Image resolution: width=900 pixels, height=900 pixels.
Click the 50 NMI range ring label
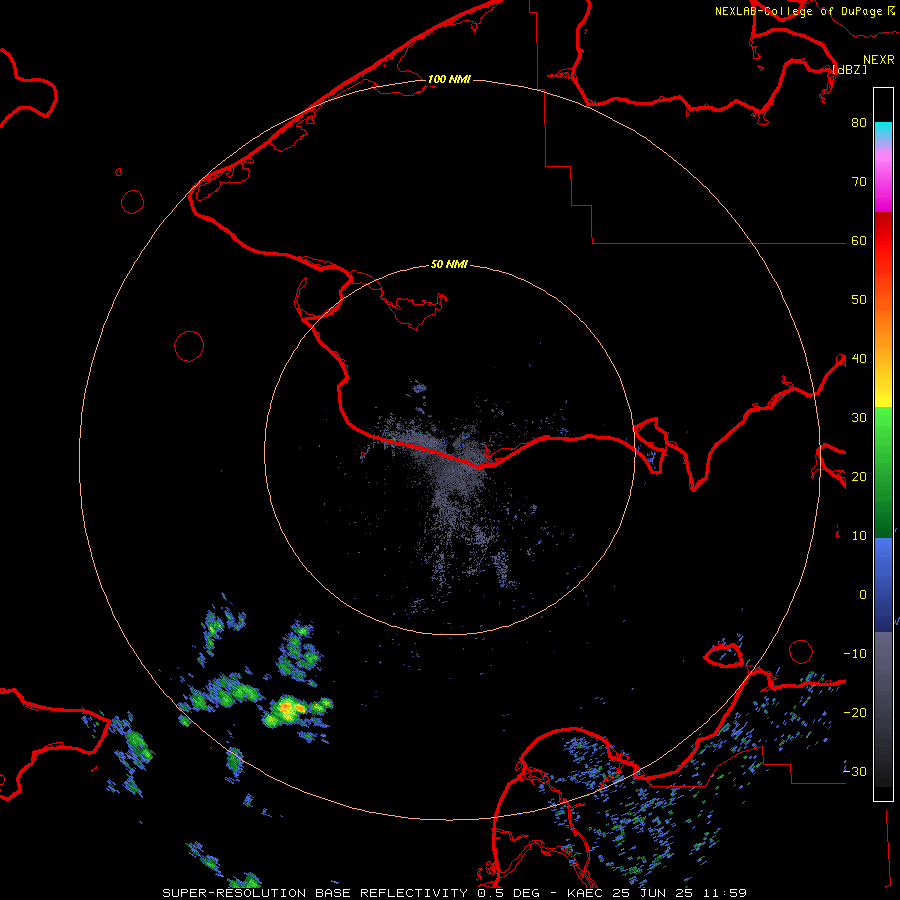click(449, 264)
